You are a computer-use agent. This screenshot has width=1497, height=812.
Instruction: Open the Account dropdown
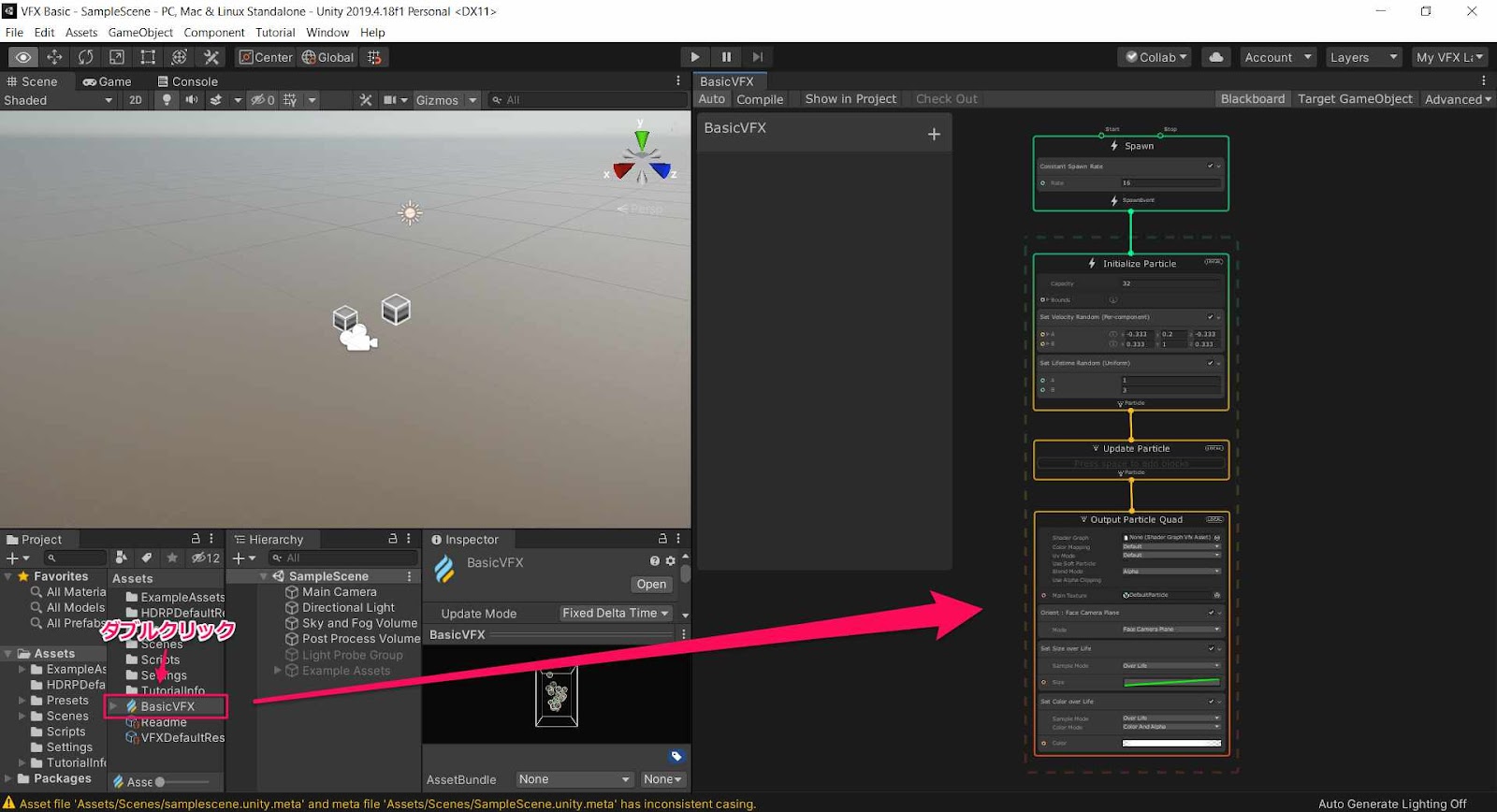[x=1278, y=57]
